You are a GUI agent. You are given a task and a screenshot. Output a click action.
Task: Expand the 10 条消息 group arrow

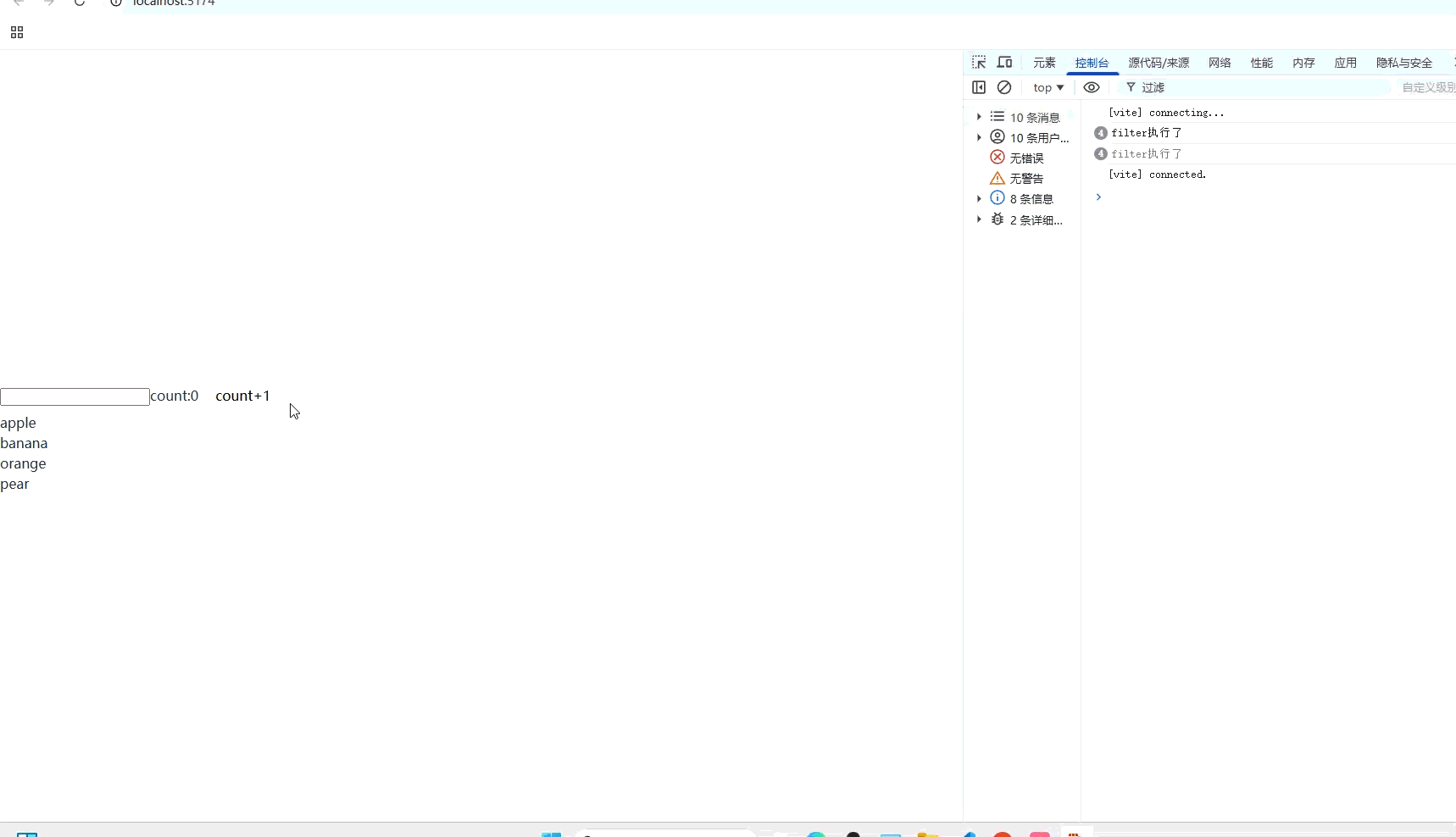tap(979, 117)
